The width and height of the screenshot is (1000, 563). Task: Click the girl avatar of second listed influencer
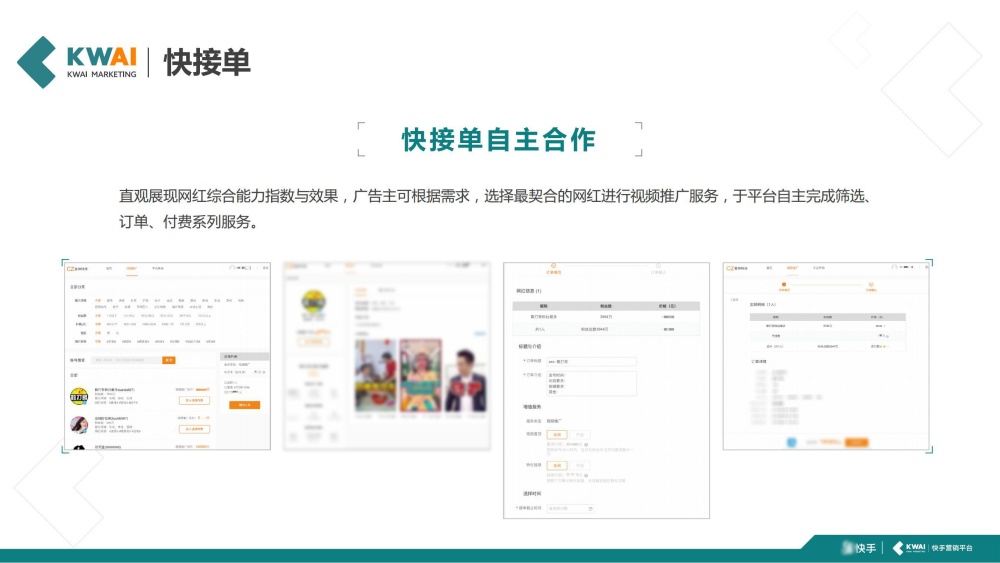pyautogui.click(x=78, y=425)
